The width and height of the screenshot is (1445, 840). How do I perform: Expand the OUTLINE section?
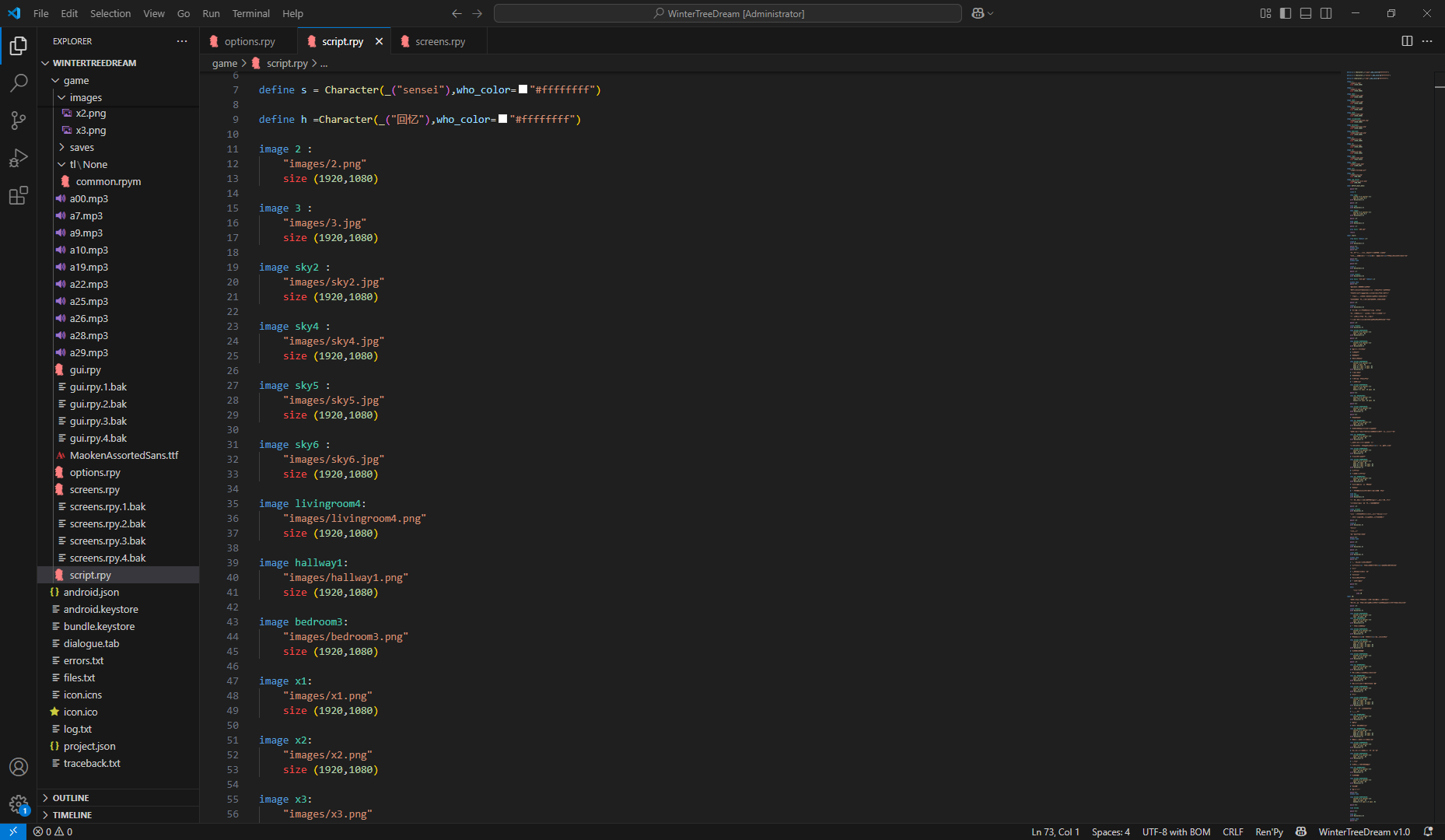click(x=71, y=798)
